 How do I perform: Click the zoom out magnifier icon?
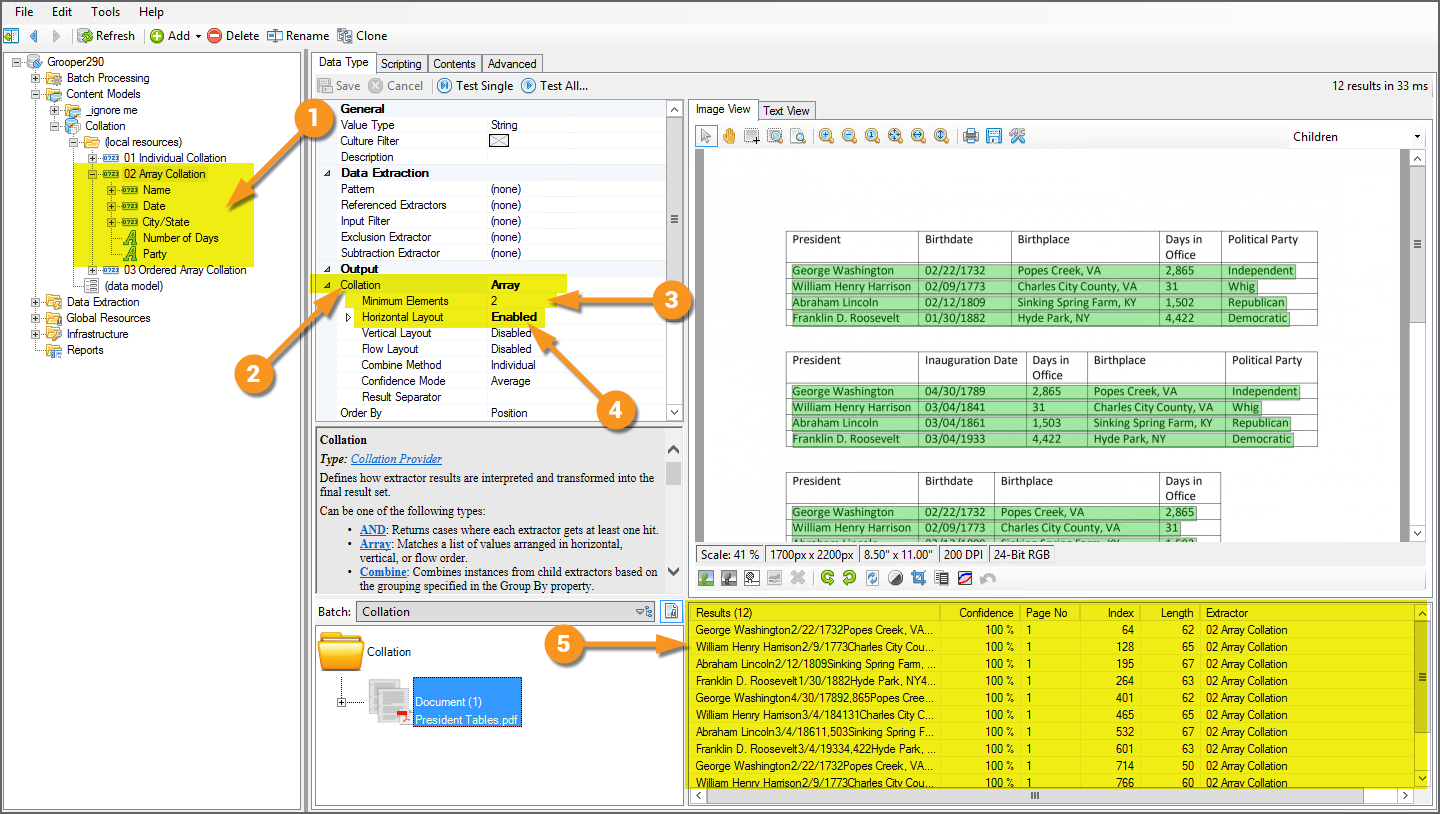pos(849,137)
